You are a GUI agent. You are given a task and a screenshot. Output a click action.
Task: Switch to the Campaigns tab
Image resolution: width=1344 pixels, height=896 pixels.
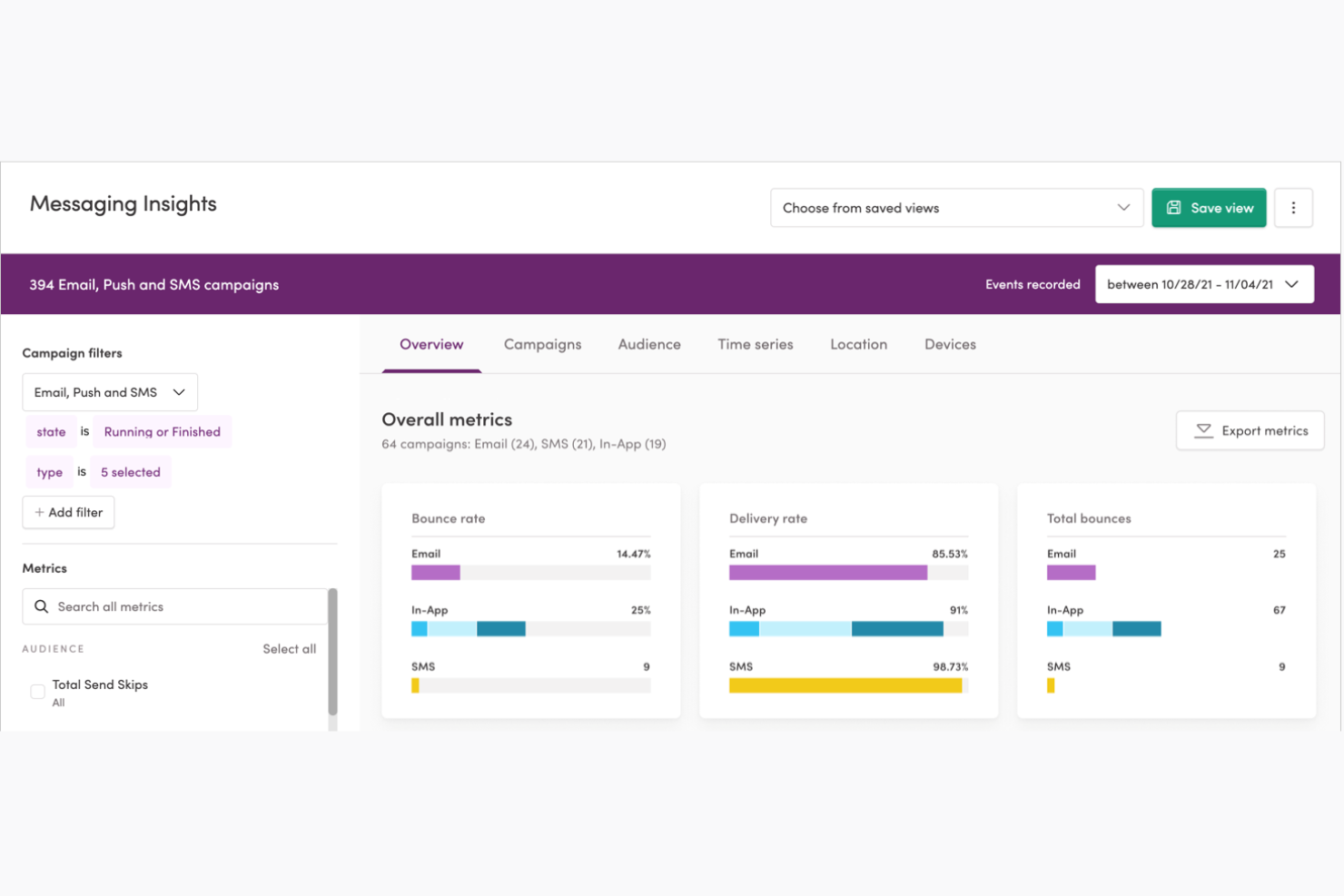coord(543,344)
